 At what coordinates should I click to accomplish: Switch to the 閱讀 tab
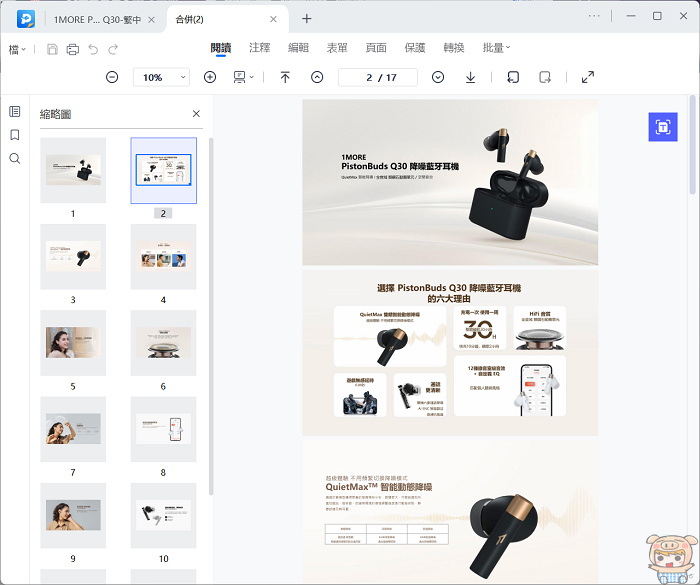(221, 48)
